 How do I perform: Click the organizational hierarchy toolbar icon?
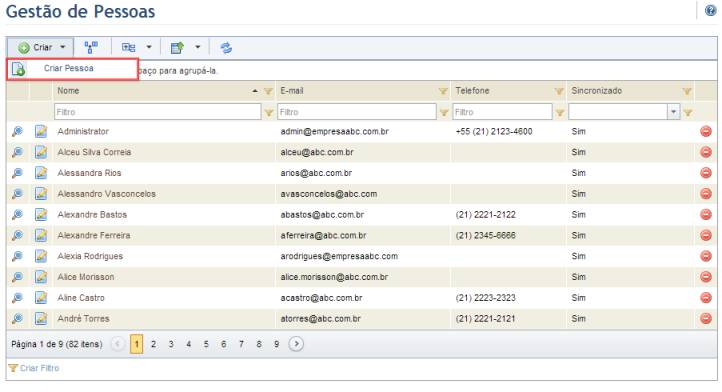[x=91, y=47]
